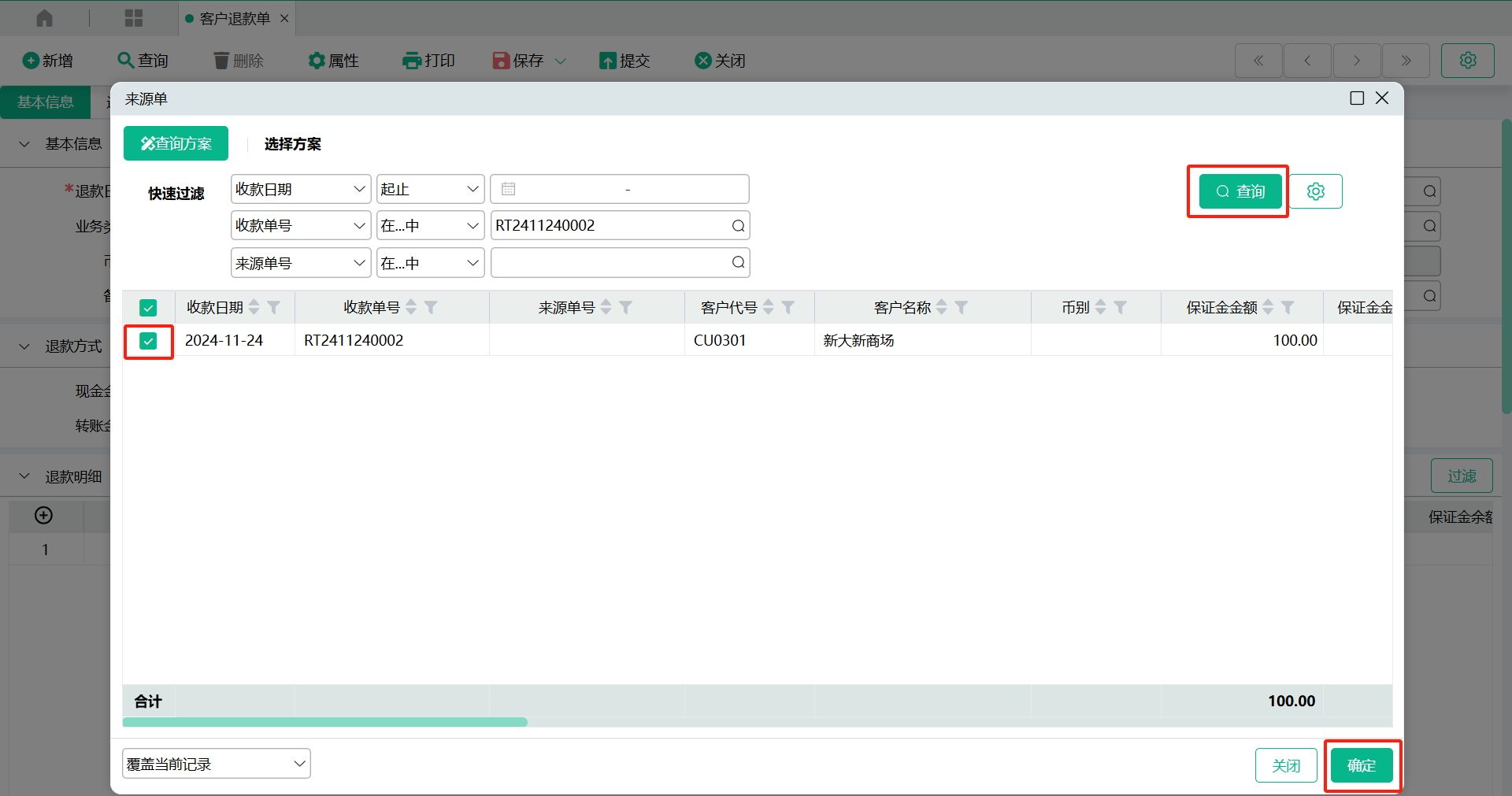Screen dimensions: 1512x796
Task: Filter the 客户代号 column
Action: pyautogui.click(x=787, y=307)
